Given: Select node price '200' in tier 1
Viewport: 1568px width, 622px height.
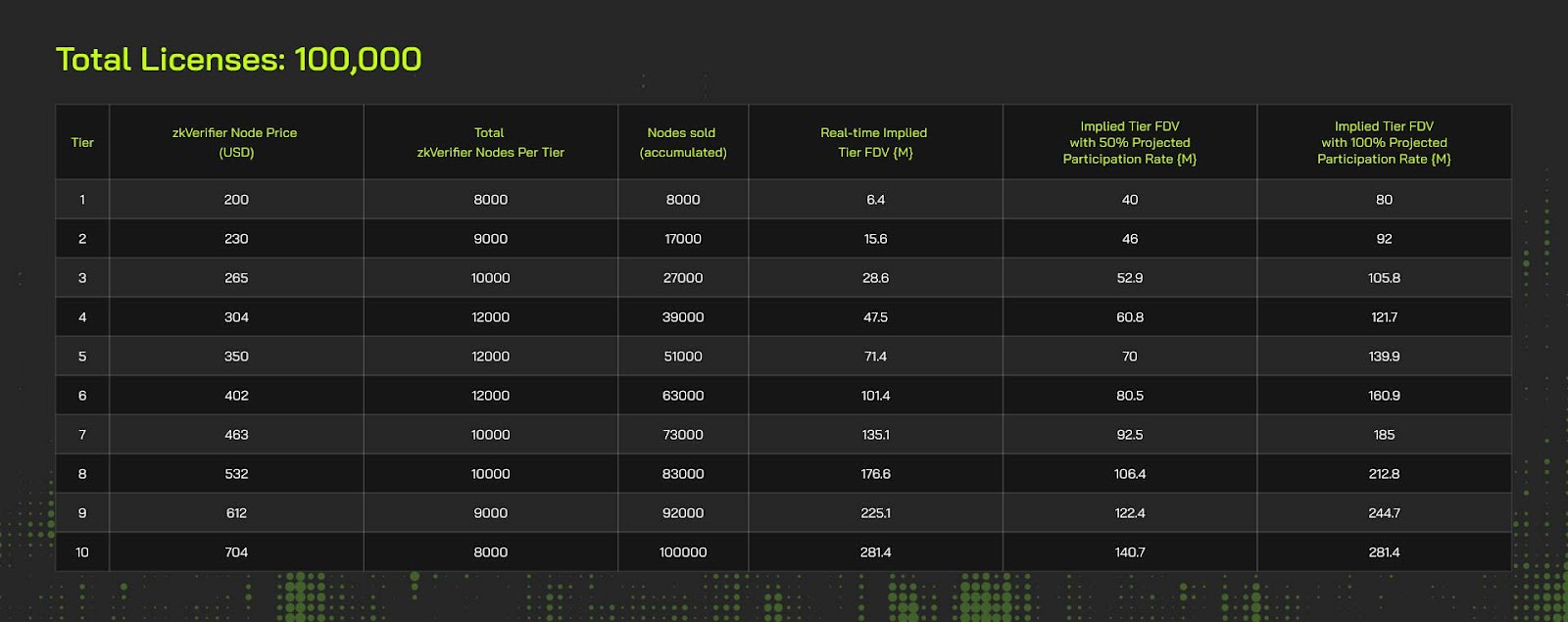Looking at the screenshot, I should 236,199.
